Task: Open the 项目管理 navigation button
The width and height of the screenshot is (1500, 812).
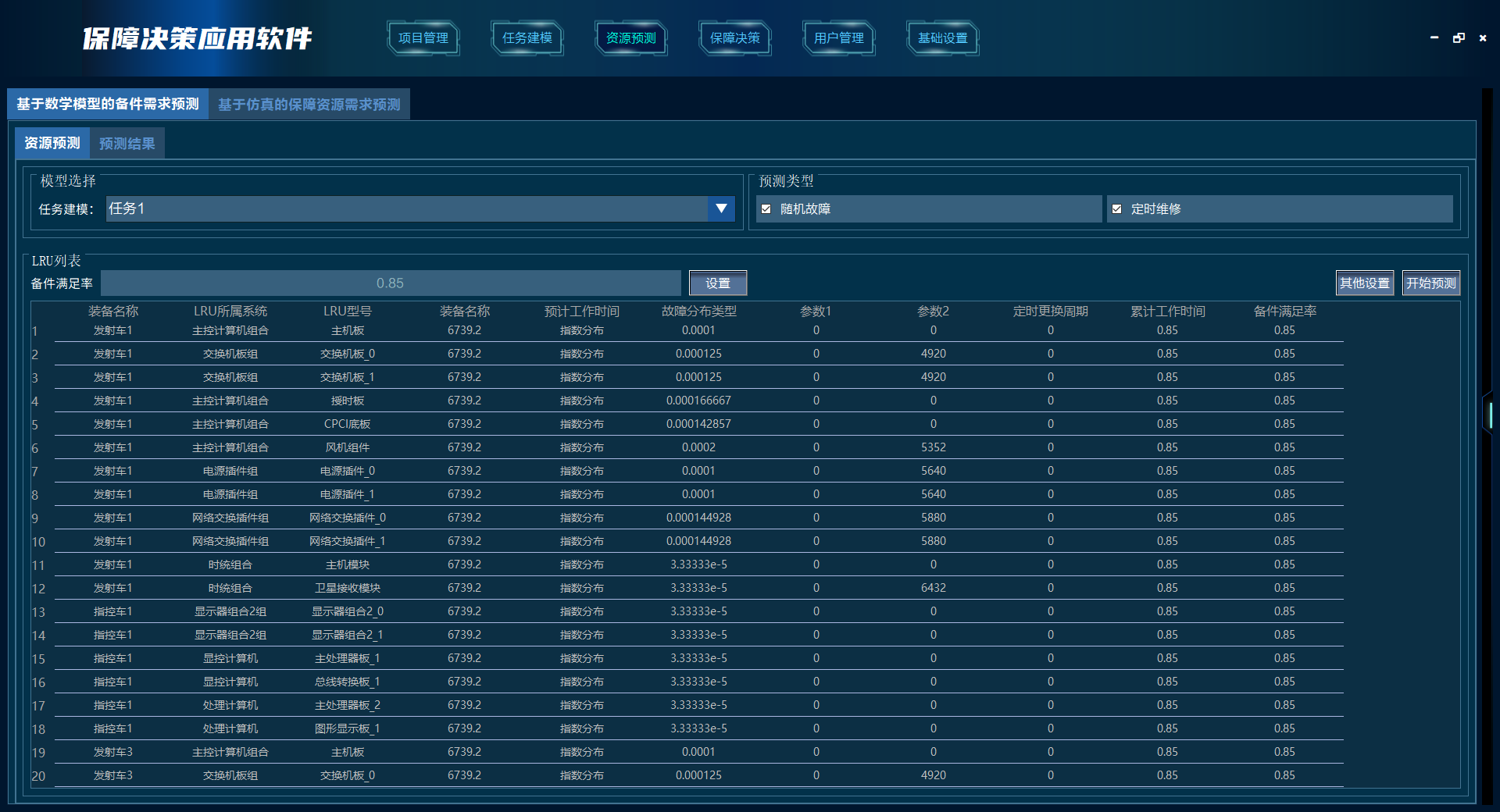Action: point(423,38)
